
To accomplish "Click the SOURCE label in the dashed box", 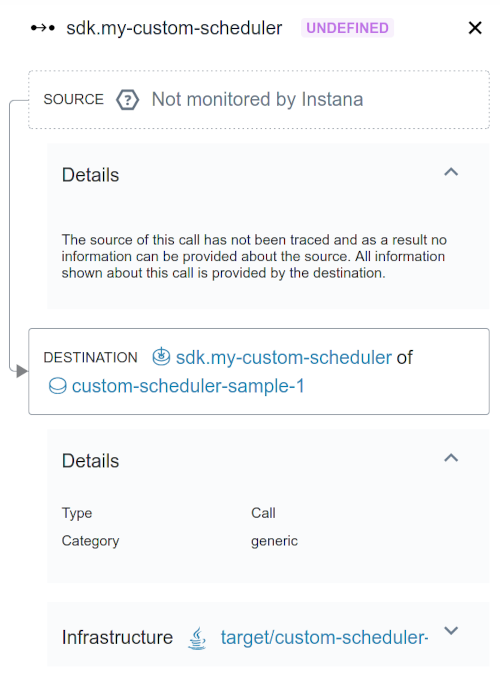I will click(x=73, y=99).
